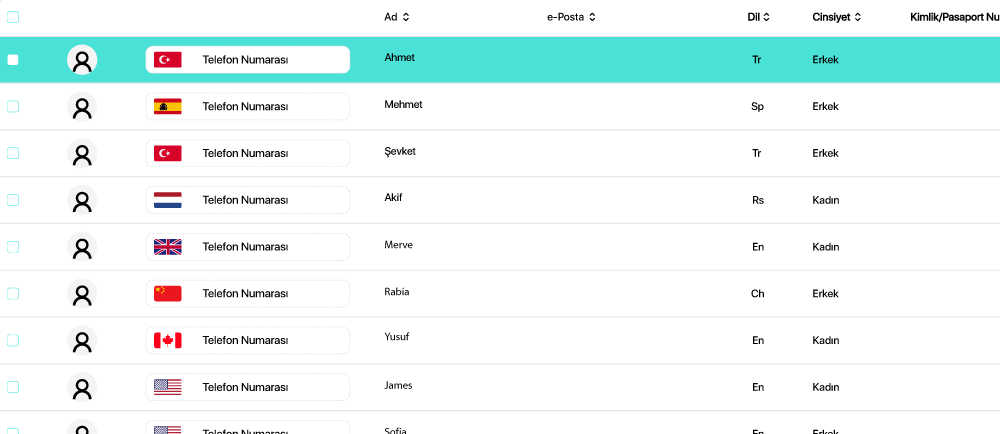Click the name Rabia in the table

click(396, 292)
